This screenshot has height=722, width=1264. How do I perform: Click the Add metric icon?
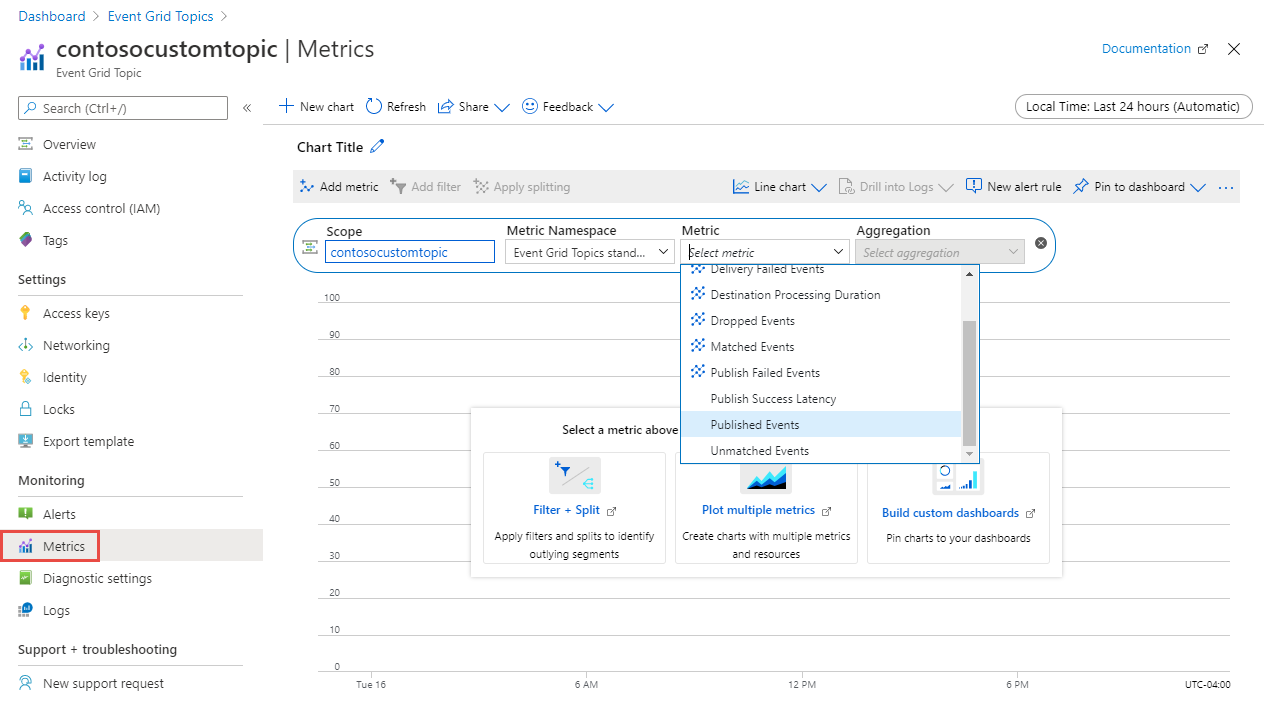(306, 186)
